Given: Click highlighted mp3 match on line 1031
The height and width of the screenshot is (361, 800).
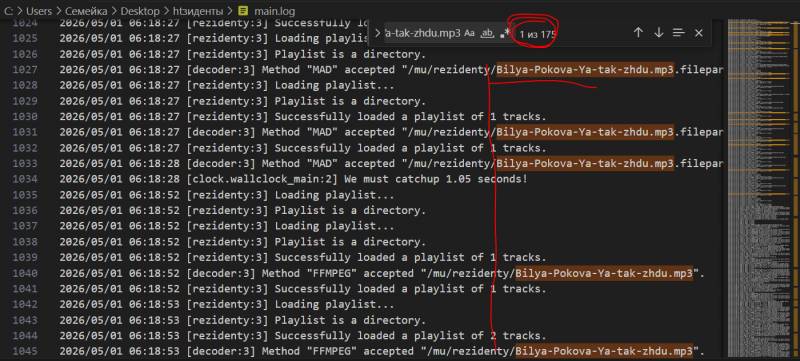Looking at the screenshot, I should pyautogui.click(x=585, y=133).
